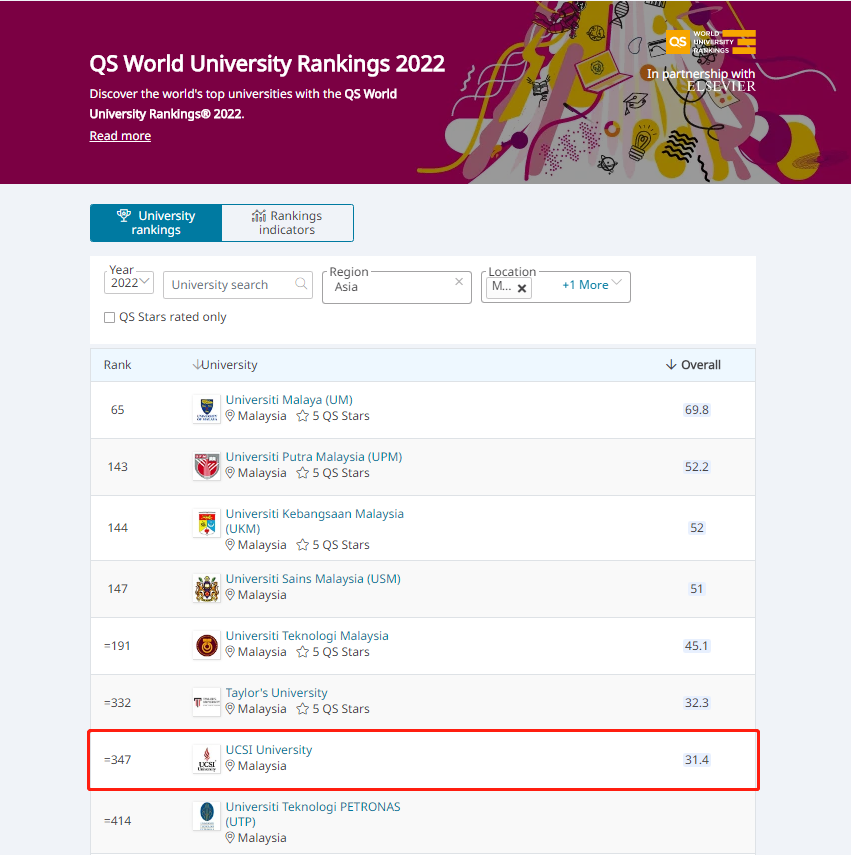
Task: Click the trophy icon on University rankings tab
Action: (x=124, y=215)
